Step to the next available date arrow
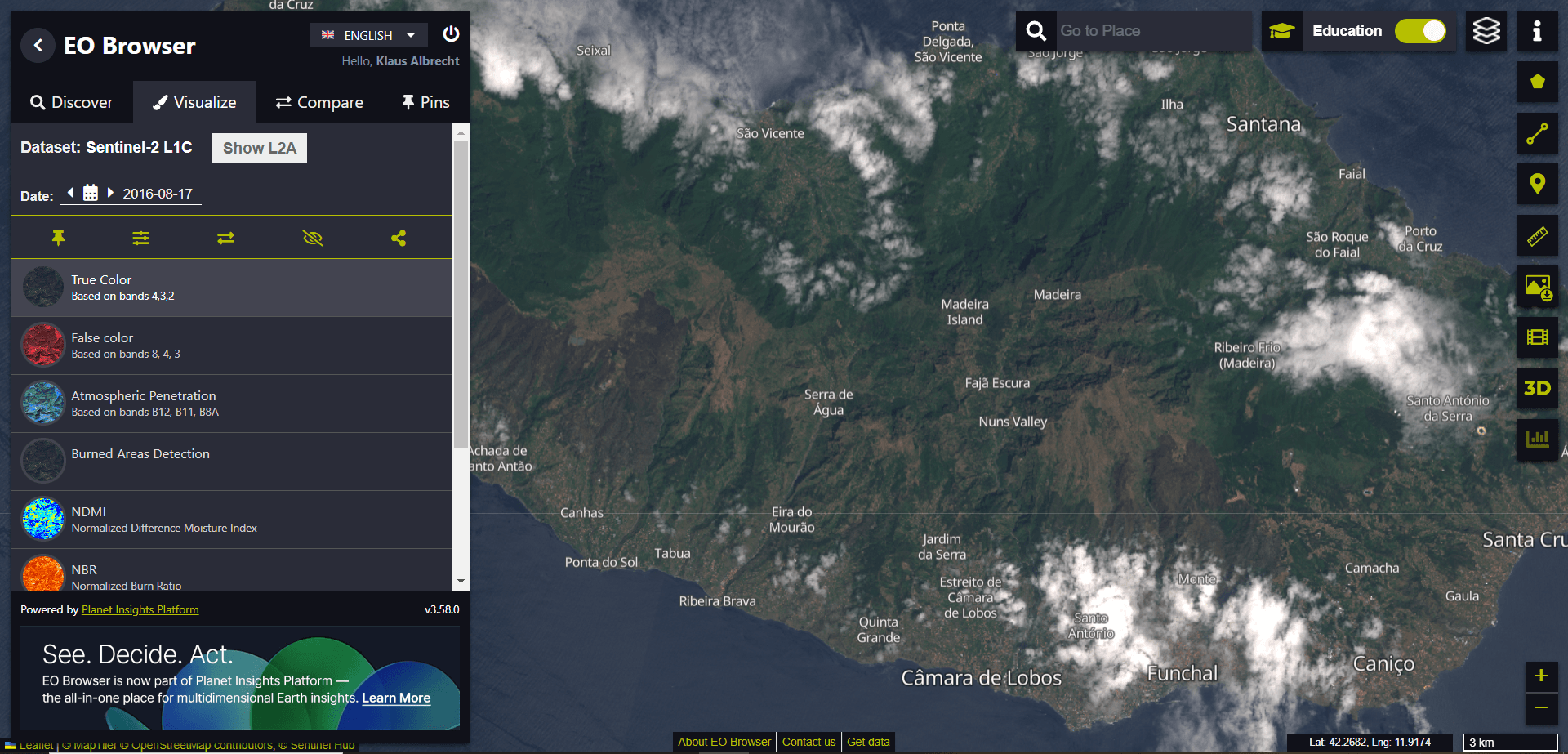 tap(110, 193)
